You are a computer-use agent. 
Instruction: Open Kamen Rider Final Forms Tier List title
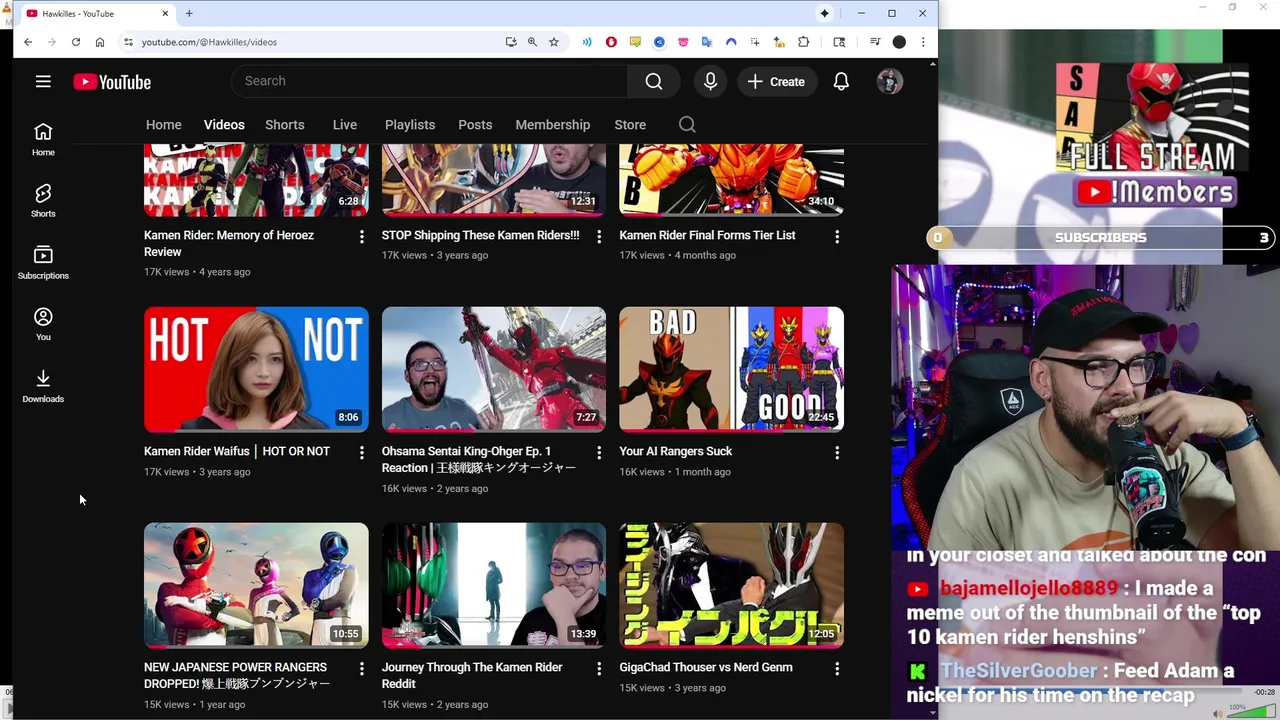click(707, 235)
